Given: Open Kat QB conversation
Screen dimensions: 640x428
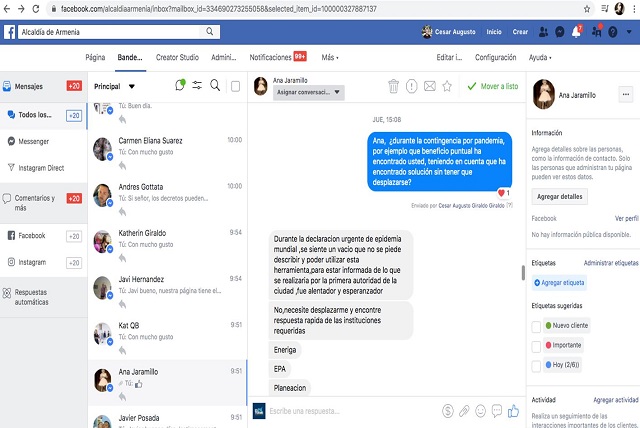Looking at the screenshot, I should (167, 337).
